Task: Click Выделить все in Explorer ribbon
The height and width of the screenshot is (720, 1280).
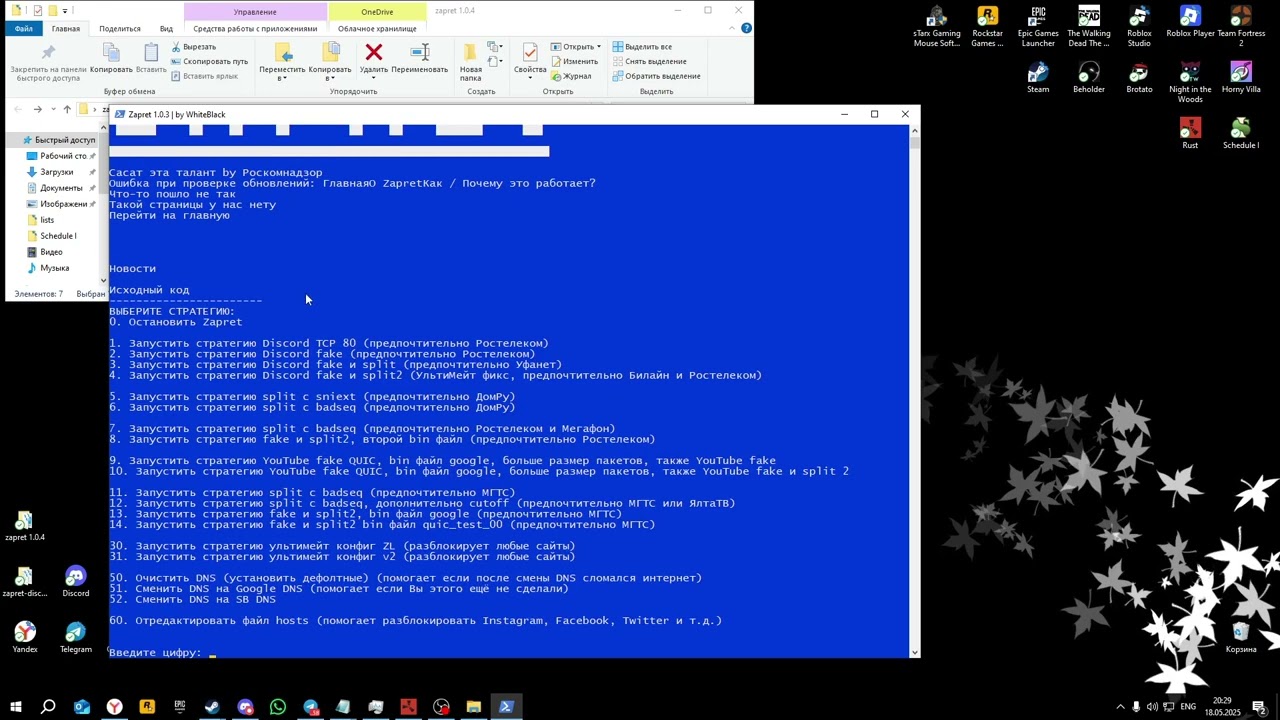Action: (x=642, y=47)
